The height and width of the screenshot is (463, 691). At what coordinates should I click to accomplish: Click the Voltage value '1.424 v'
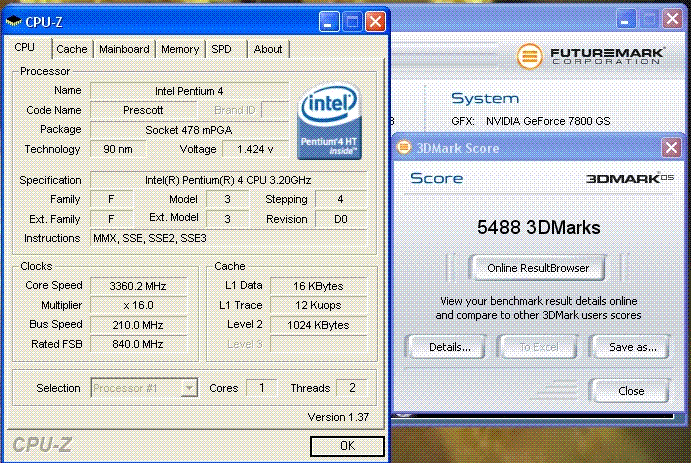click(255, 149)
